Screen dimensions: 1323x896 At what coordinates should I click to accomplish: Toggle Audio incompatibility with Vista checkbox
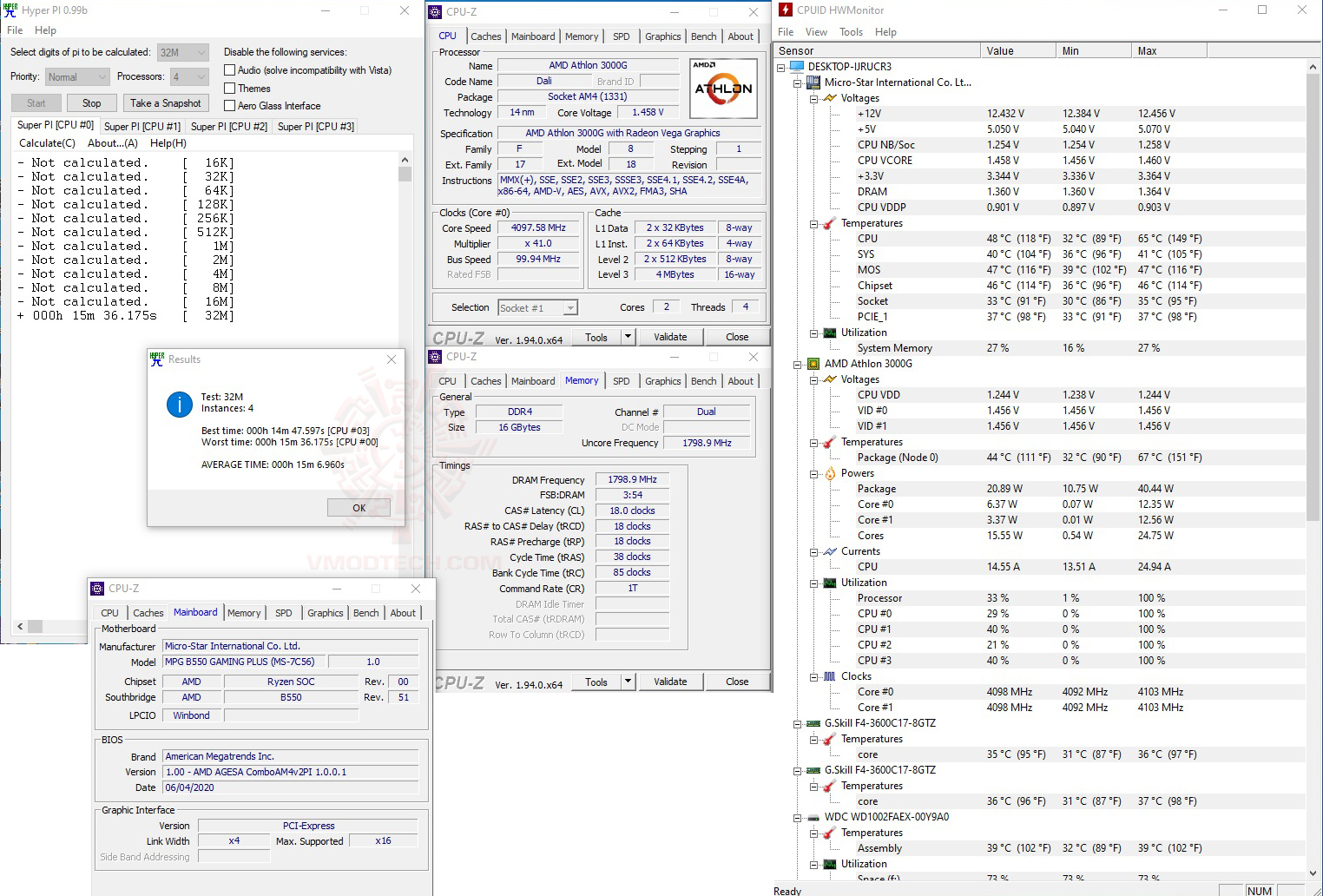click(x=230, y=70)
